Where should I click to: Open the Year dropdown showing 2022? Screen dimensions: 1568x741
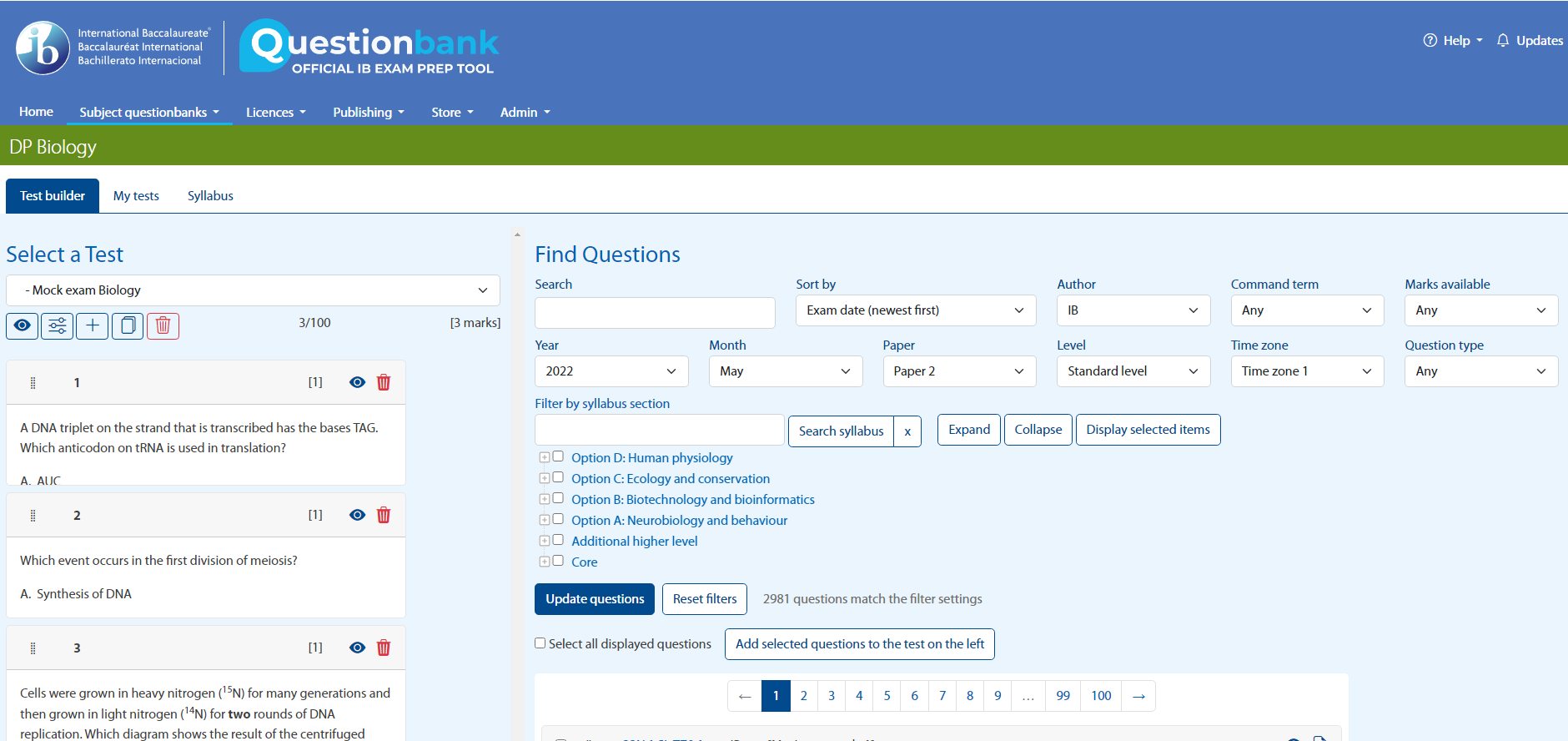[611, 371]
